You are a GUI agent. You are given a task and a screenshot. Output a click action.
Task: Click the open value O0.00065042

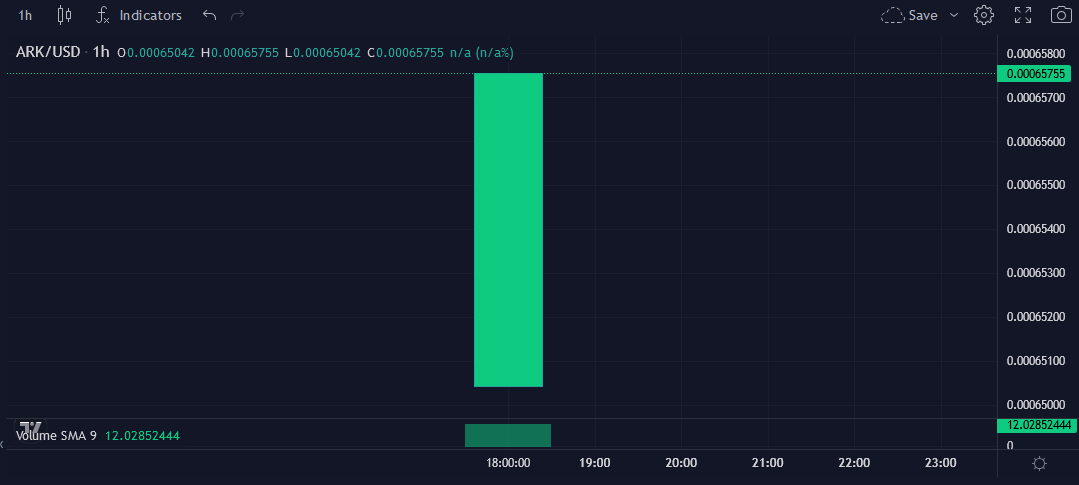pyautogui.click(x=156, y=52)
